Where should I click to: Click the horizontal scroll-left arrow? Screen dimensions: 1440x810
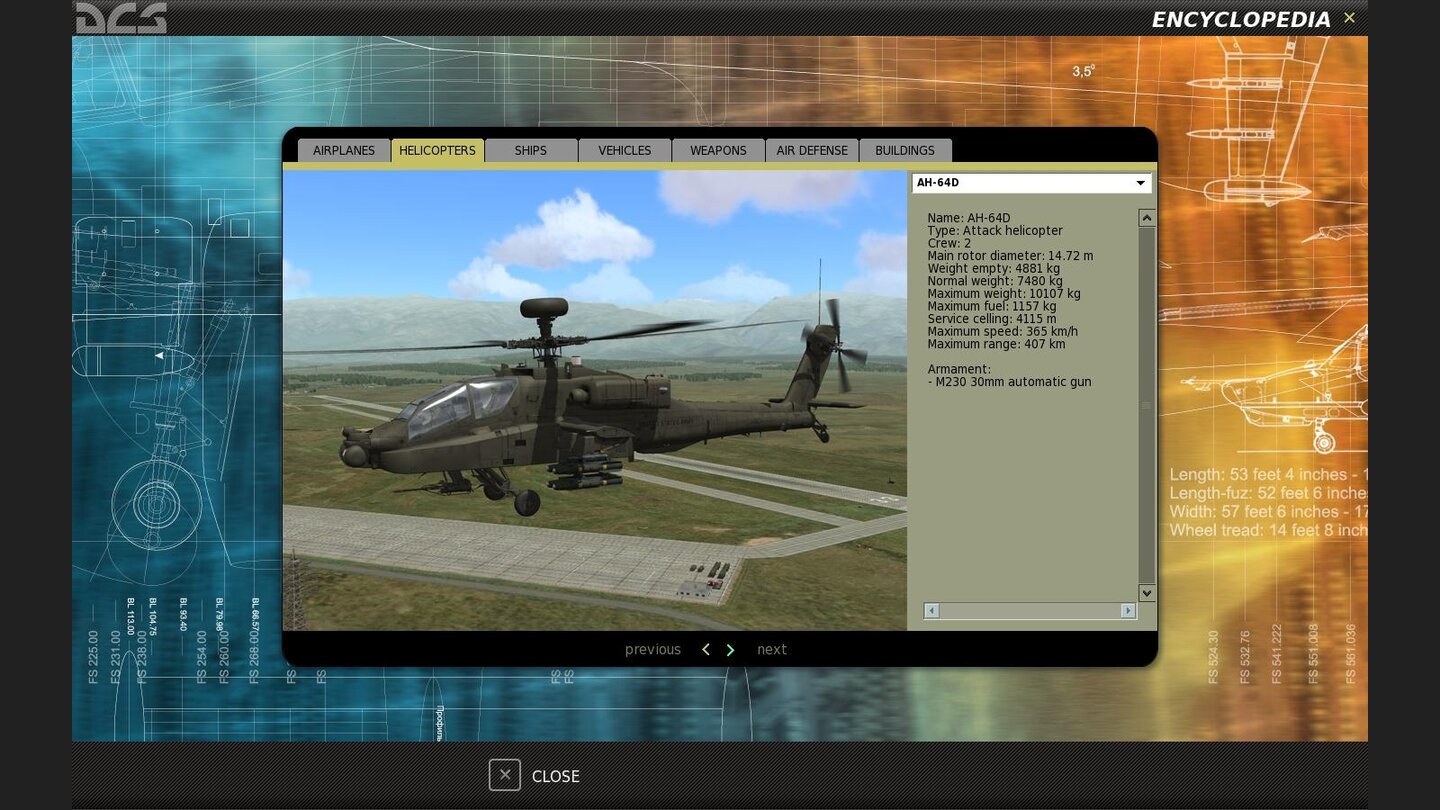(931, 611)
